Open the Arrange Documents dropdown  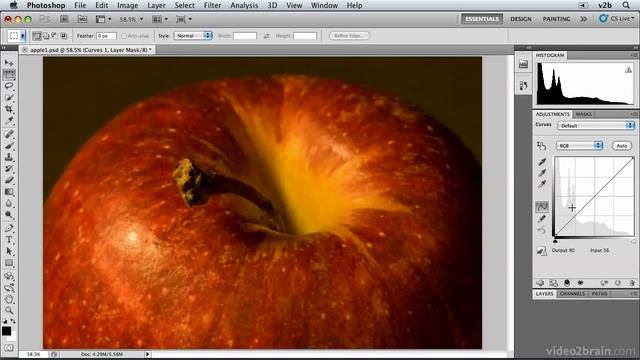click(160, 19)
